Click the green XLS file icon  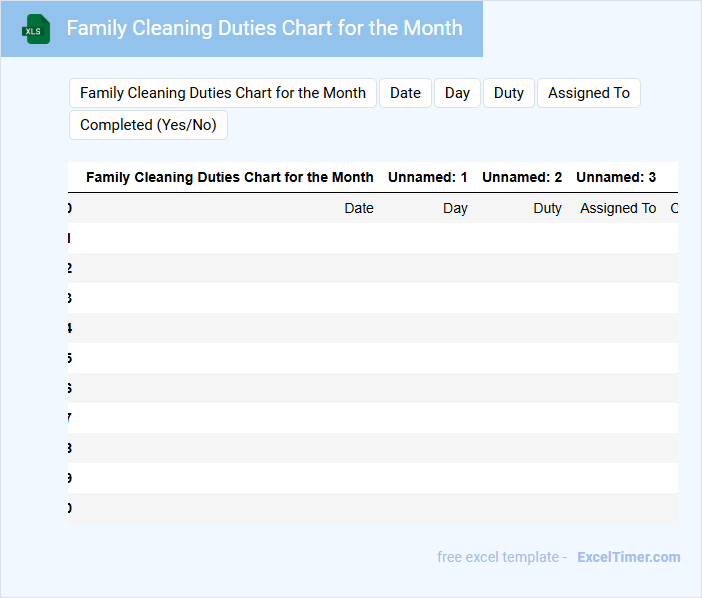[37, 29]
